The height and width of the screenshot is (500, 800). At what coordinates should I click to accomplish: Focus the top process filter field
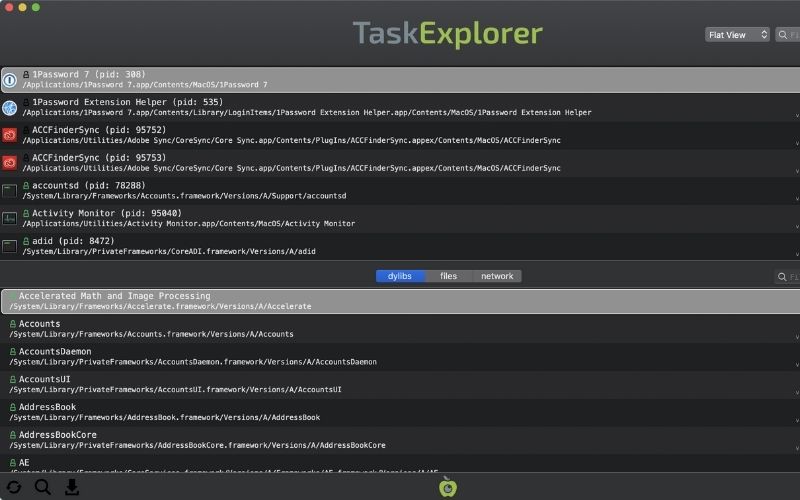[787, 35]
